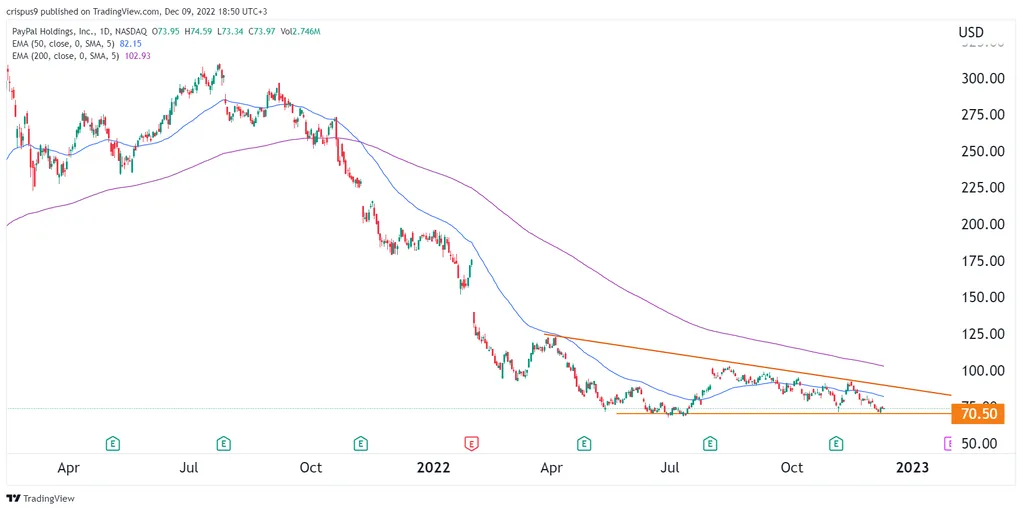Open the earnings marker just after Oct 2022
This screenshot has width=1023, height=511.
point(837,442)
